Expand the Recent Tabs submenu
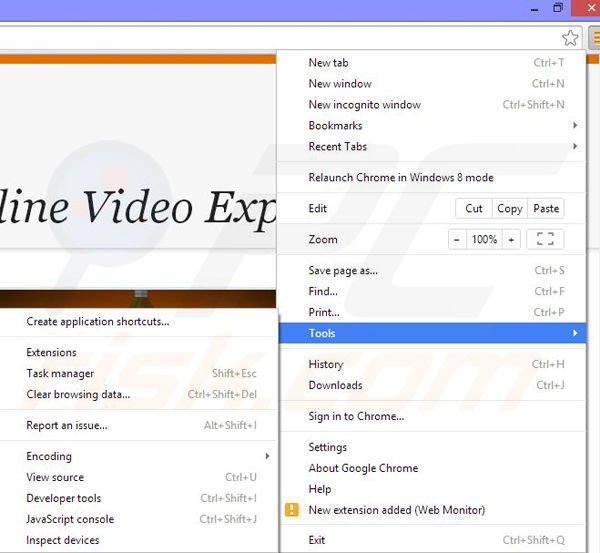 pyautogui.click(x=432, y=146)
